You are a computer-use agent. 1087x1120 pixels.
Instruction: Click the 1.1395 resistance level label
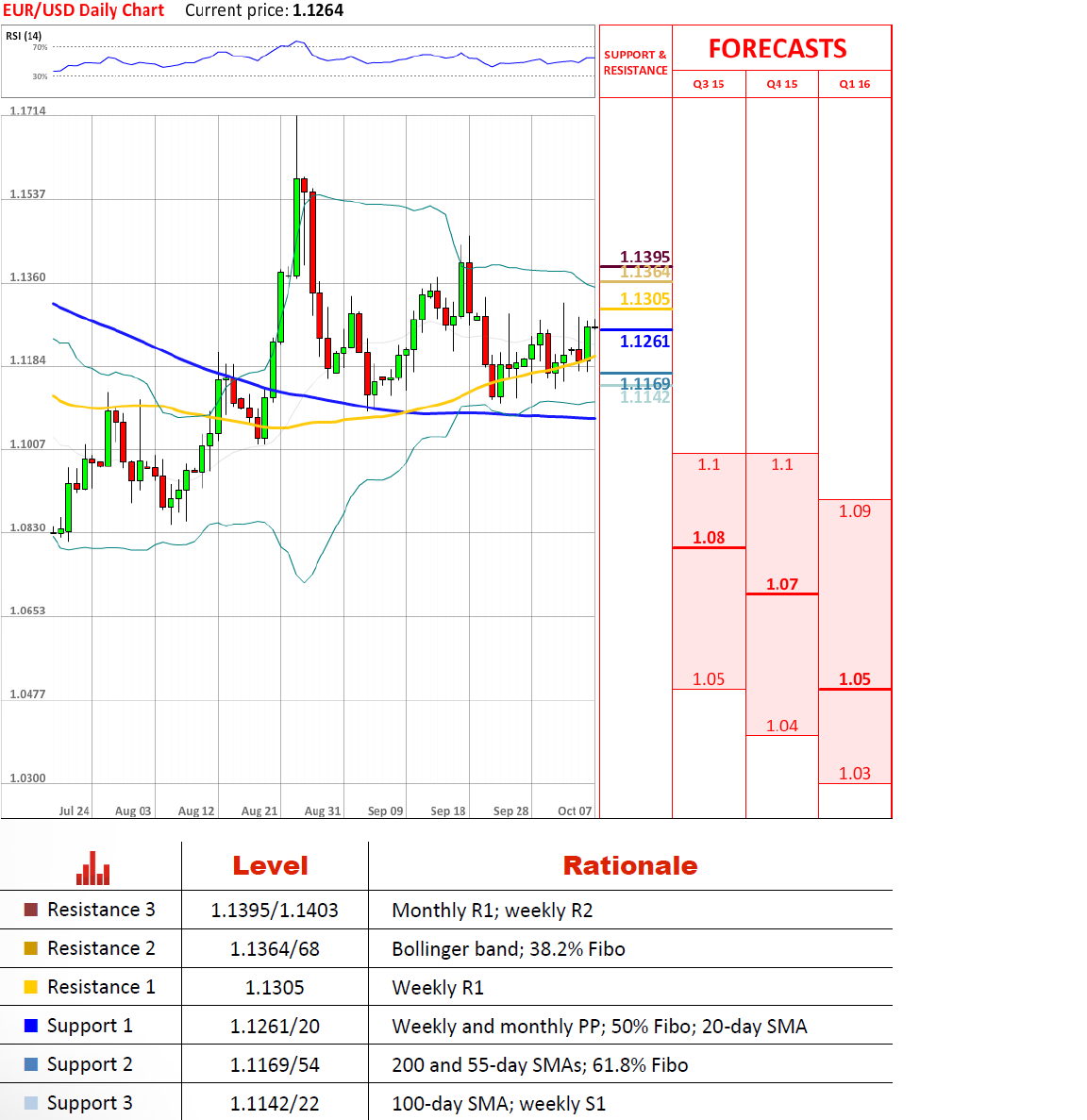644,257
